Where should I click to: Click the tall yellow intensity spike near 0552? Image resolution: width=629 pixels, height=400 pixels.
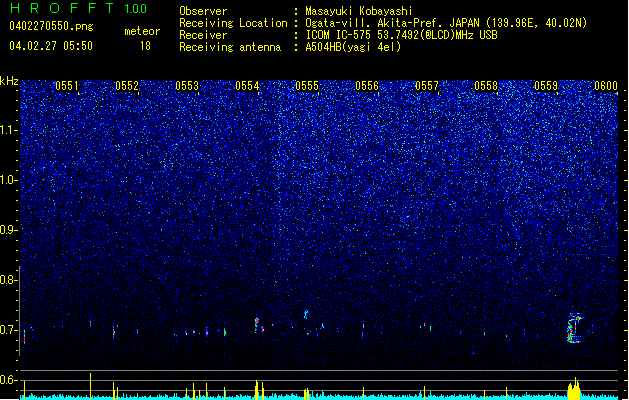coord(90,386)
